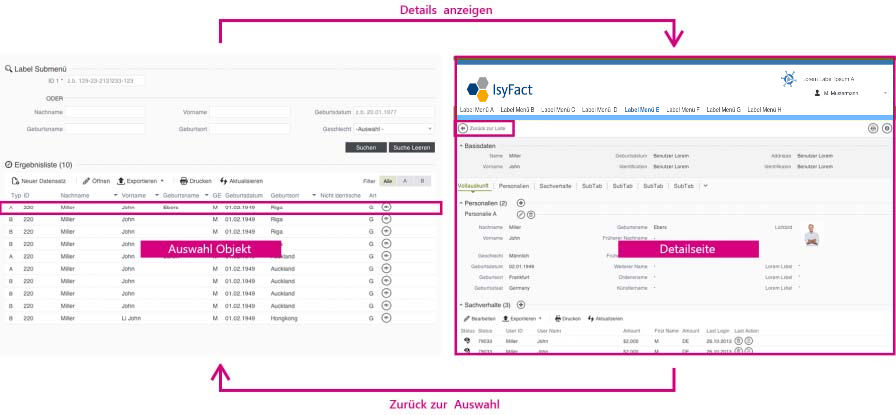Open the Exportieren dropdown in Ergebnisliste toolbar

point(141,181)
